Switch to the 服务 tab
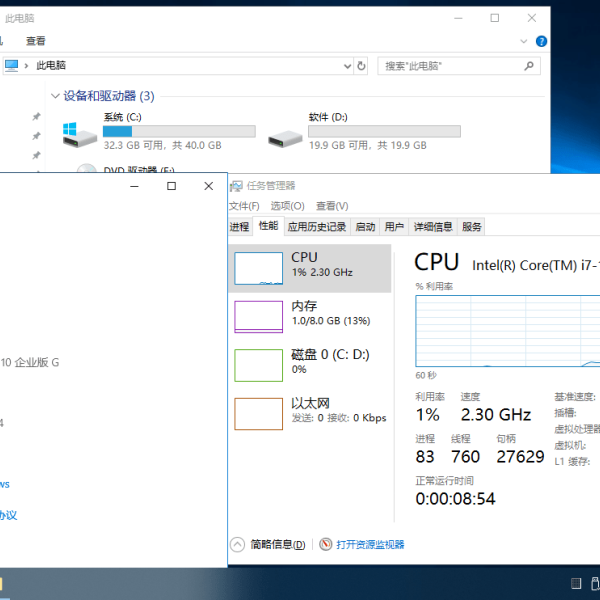Viewport: 600px width, 600px height. point(471,227)
